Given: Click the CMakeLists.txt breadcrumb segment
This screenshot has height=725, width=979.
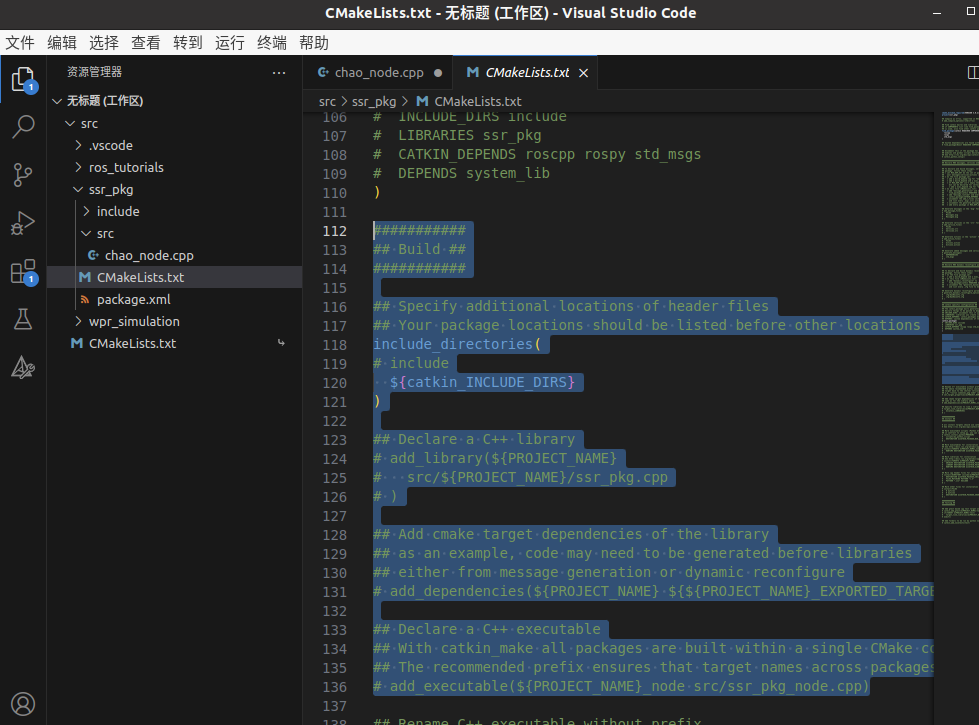Looking at the screenshot, I should (x=478, y=101).
